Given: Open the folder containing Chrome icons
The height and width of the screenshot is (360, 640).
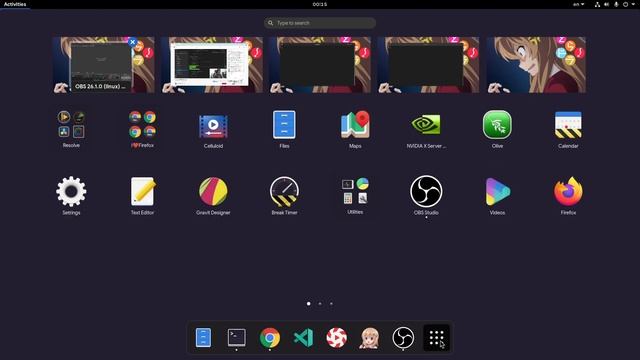Looking at the screenshot, I should tap(142, 129).
